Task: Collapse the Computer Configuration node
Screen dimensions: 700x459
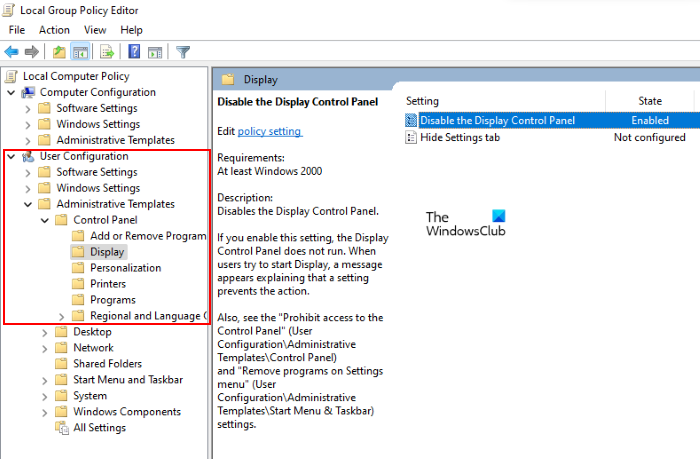Action: (x=11, y=93)
